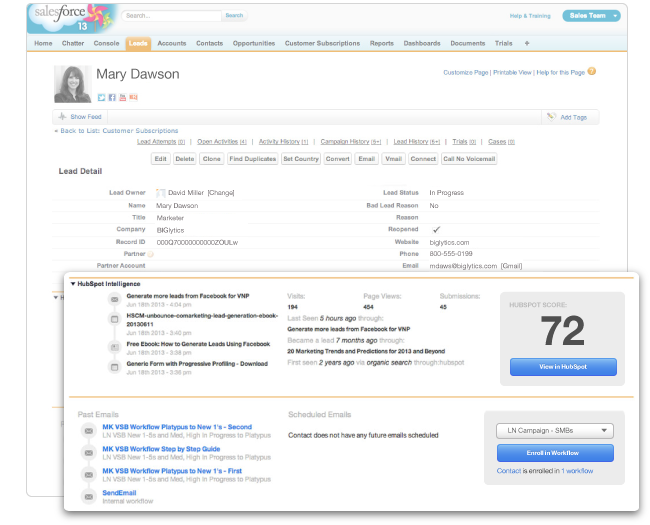The image size is (650, 525).
Task: Click the Add Tags pencil icon
Action: (x=551, y=117)
